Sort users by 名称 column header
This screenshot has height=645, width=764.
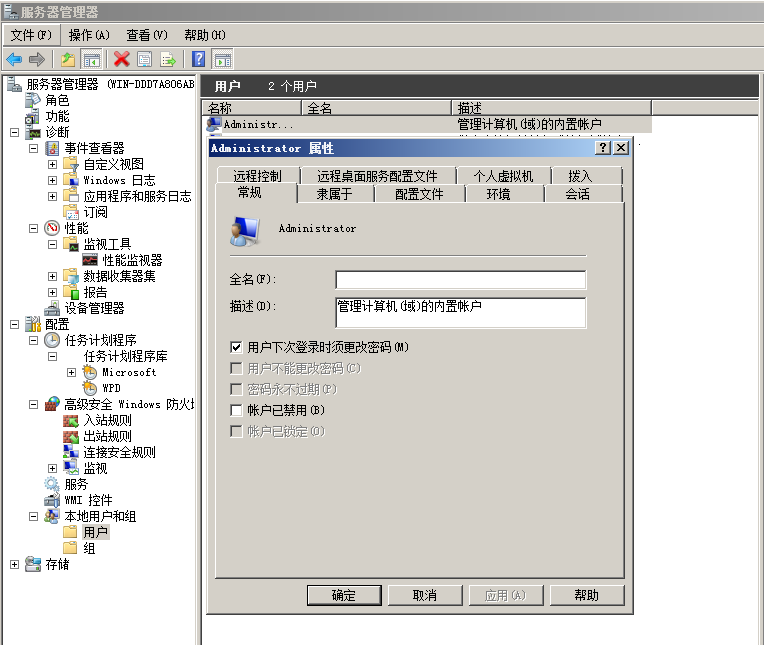pos(251,108)
